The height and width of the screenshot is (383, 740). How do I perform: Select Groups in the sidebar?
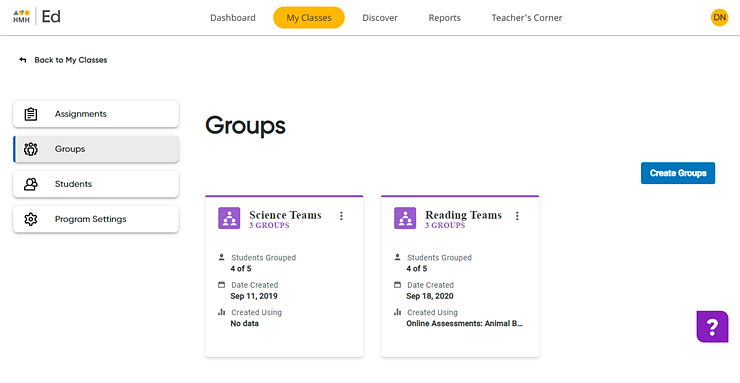pos(96,149)
